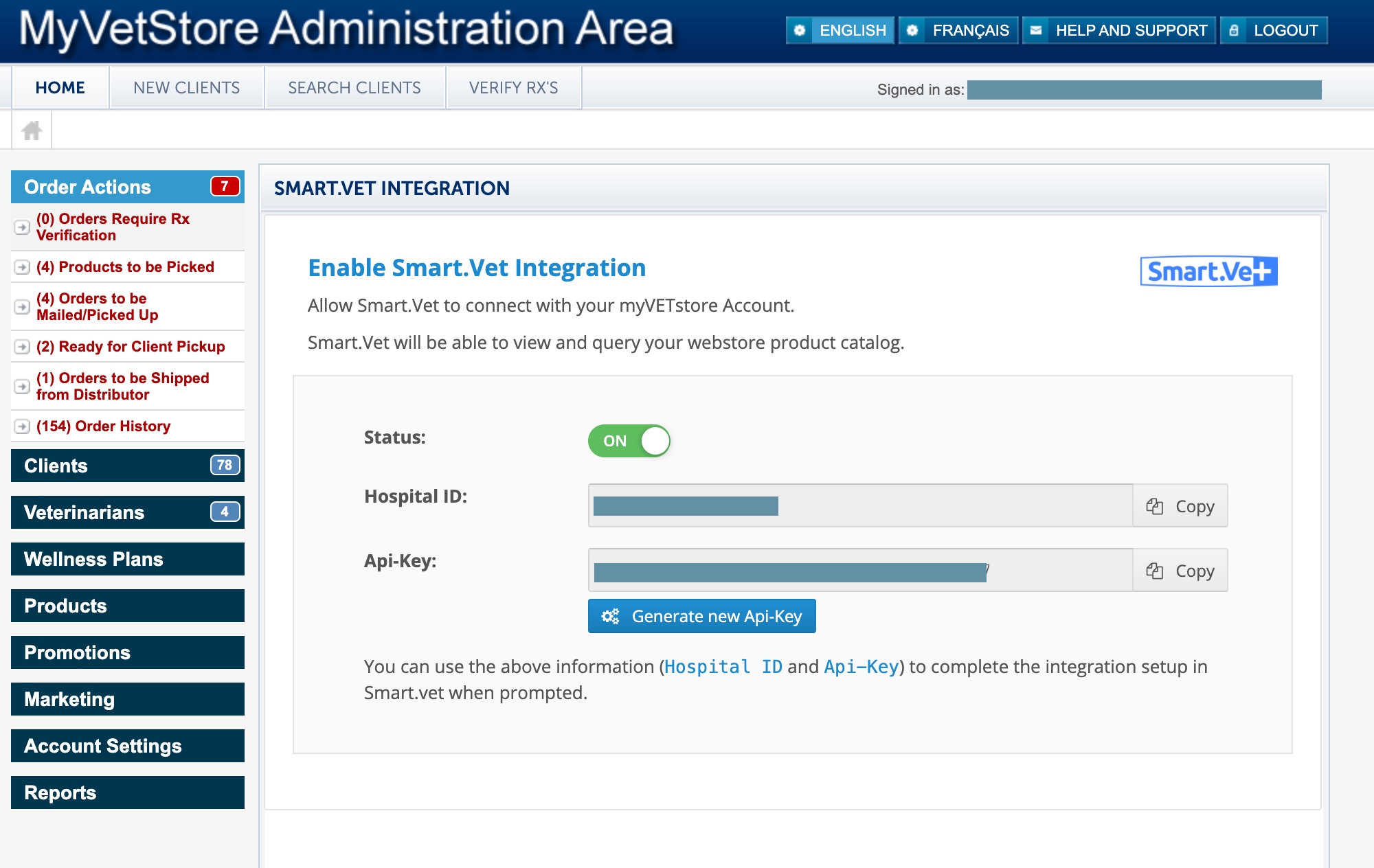
Task: Expand the Clients sidebar section
Action: pos(127,466)
